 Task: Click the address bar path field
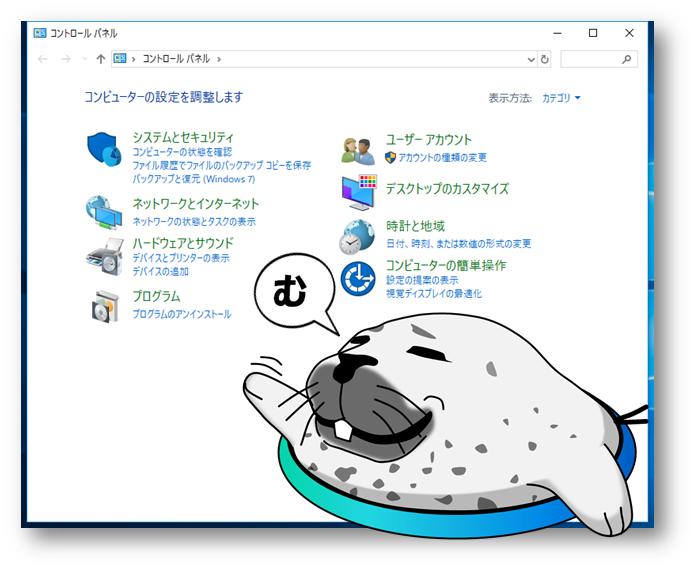pyautogui.click(x=331, y=59)
